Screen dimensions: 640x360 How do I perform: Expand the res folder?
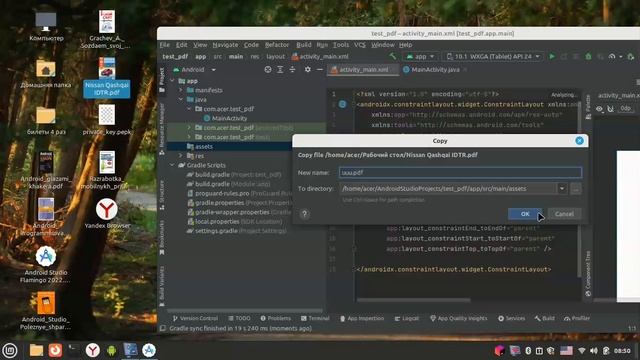pyautogui.click(x=181, y=156)
